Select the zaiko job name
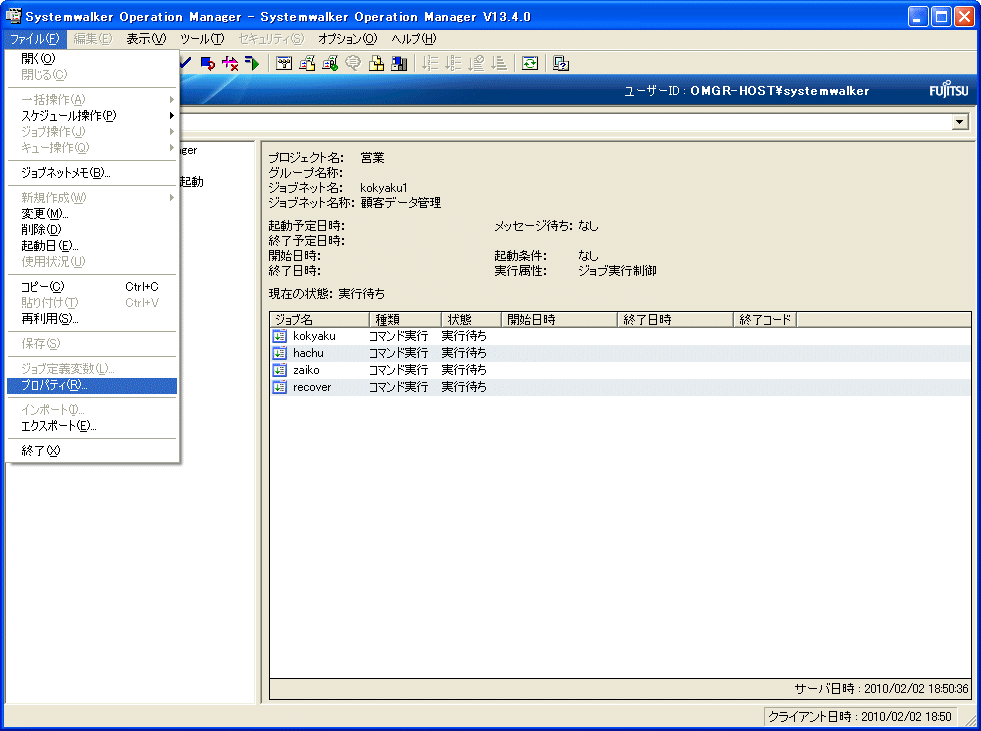 [x=306, y=370]
